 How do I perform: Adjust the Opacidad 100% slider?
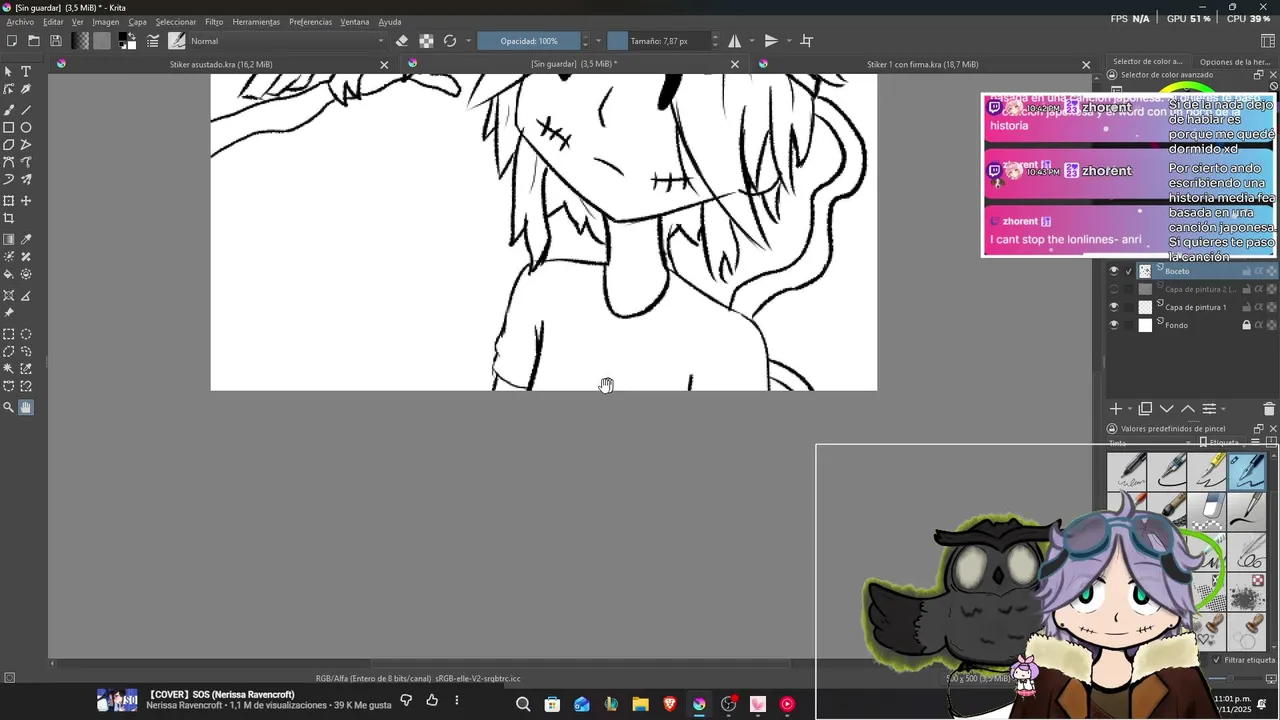tap(529, 41)
